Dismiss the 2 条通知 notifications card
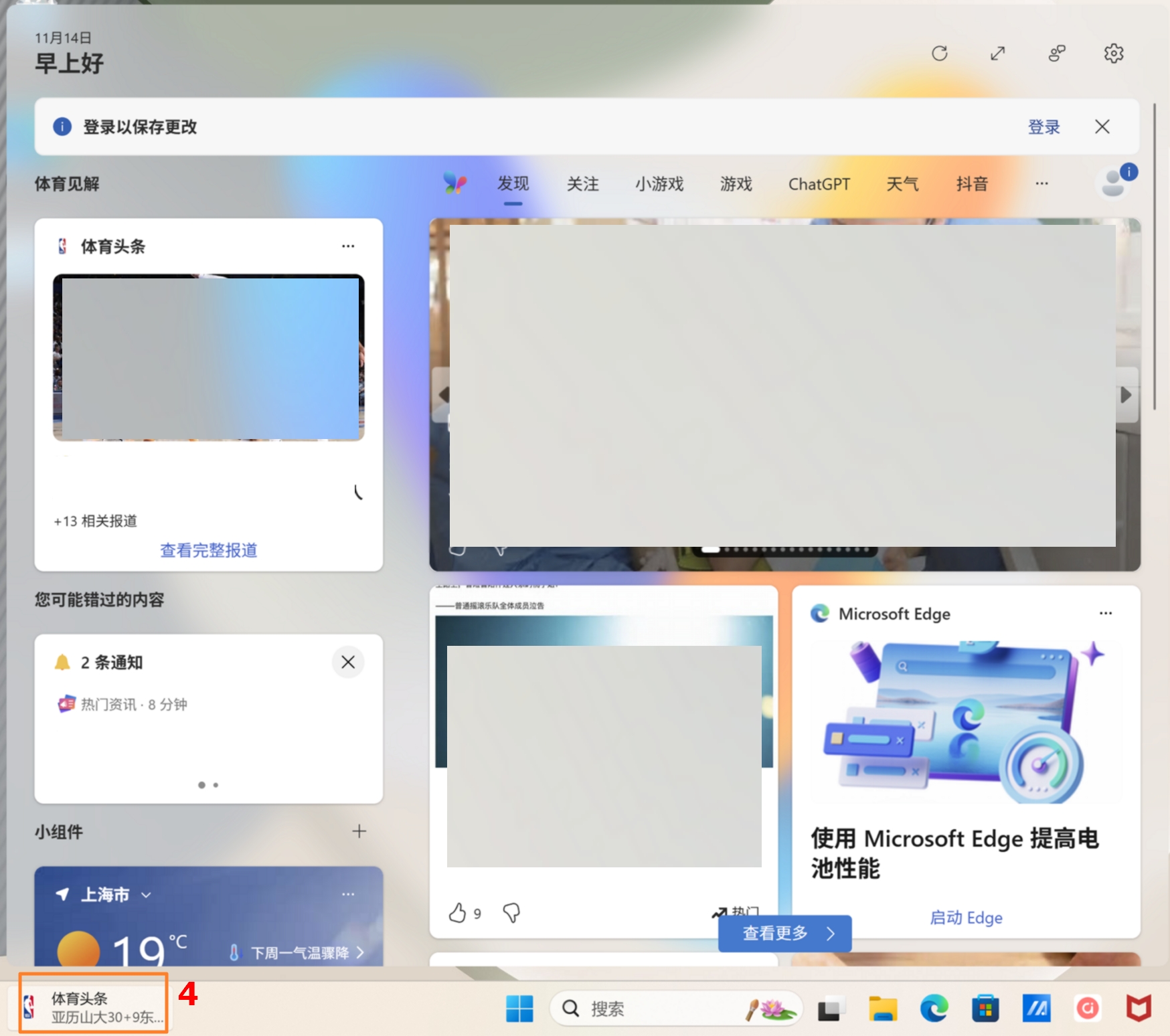 coord(348,662)
